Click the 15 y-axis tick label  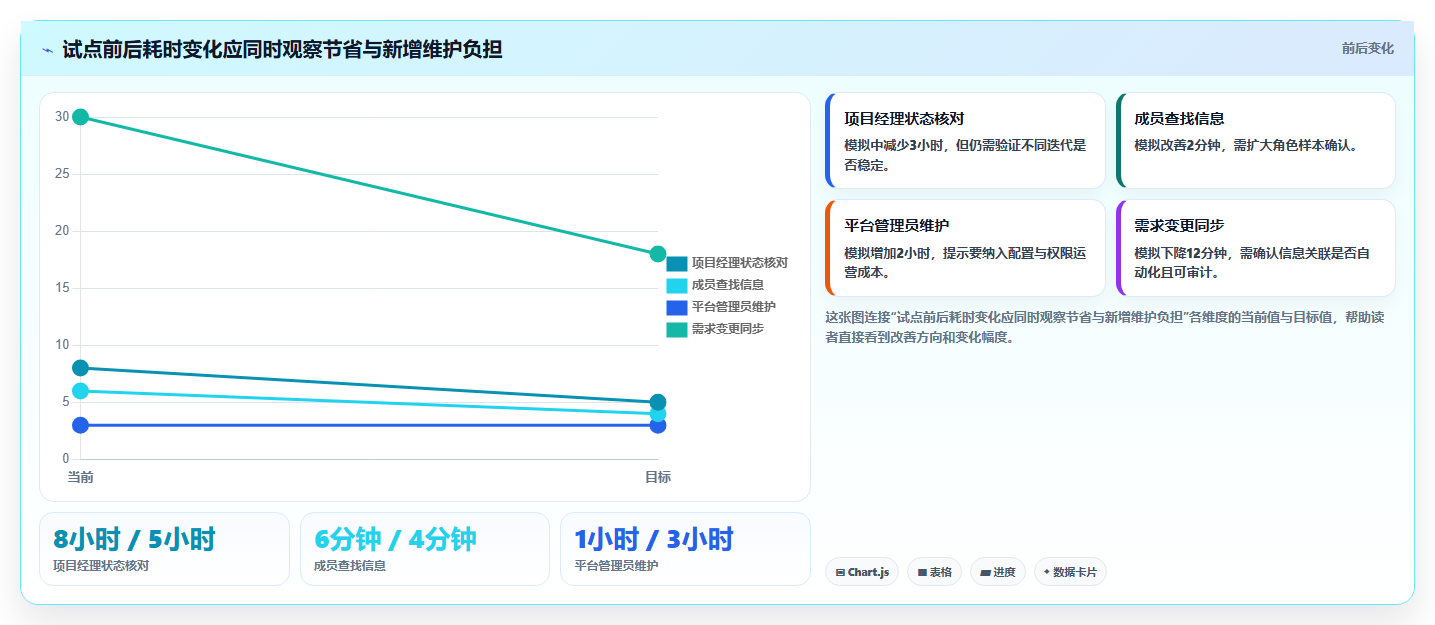[62, 288]
